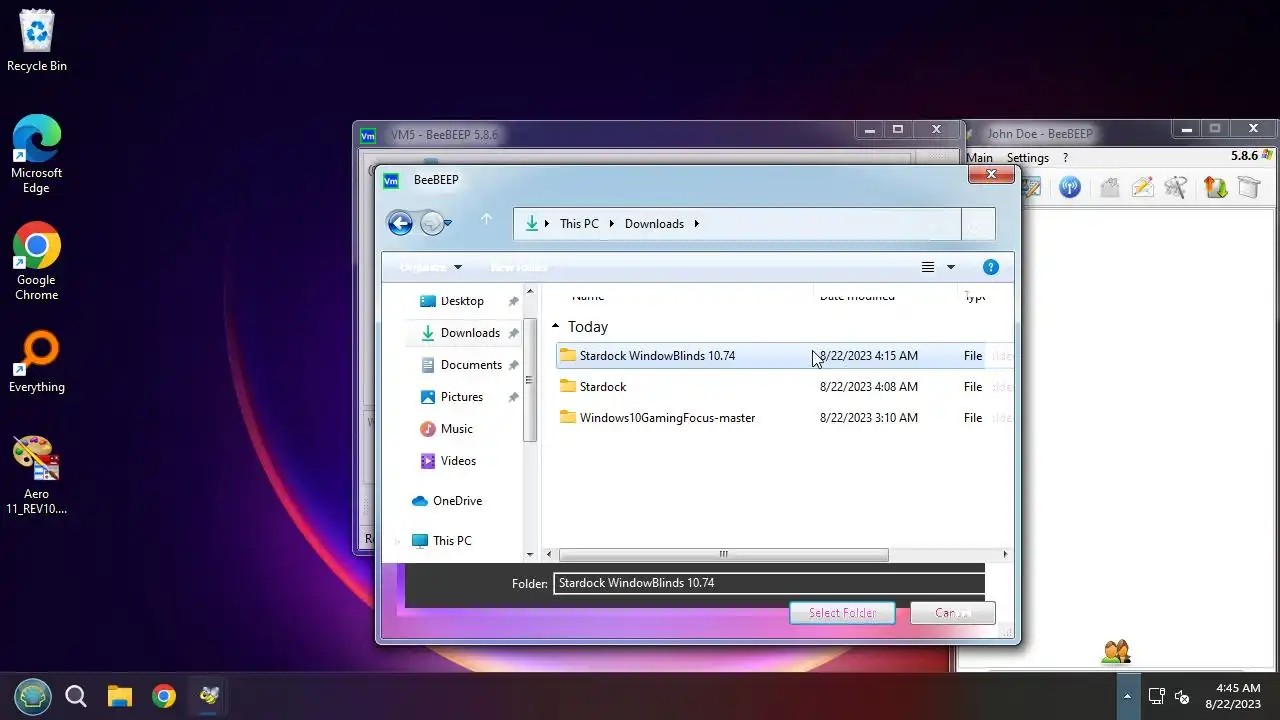Open Main menu in John Doe window
Image resolution: width=1280 pixels, height=720 pixels.
(x=979, y=158)
